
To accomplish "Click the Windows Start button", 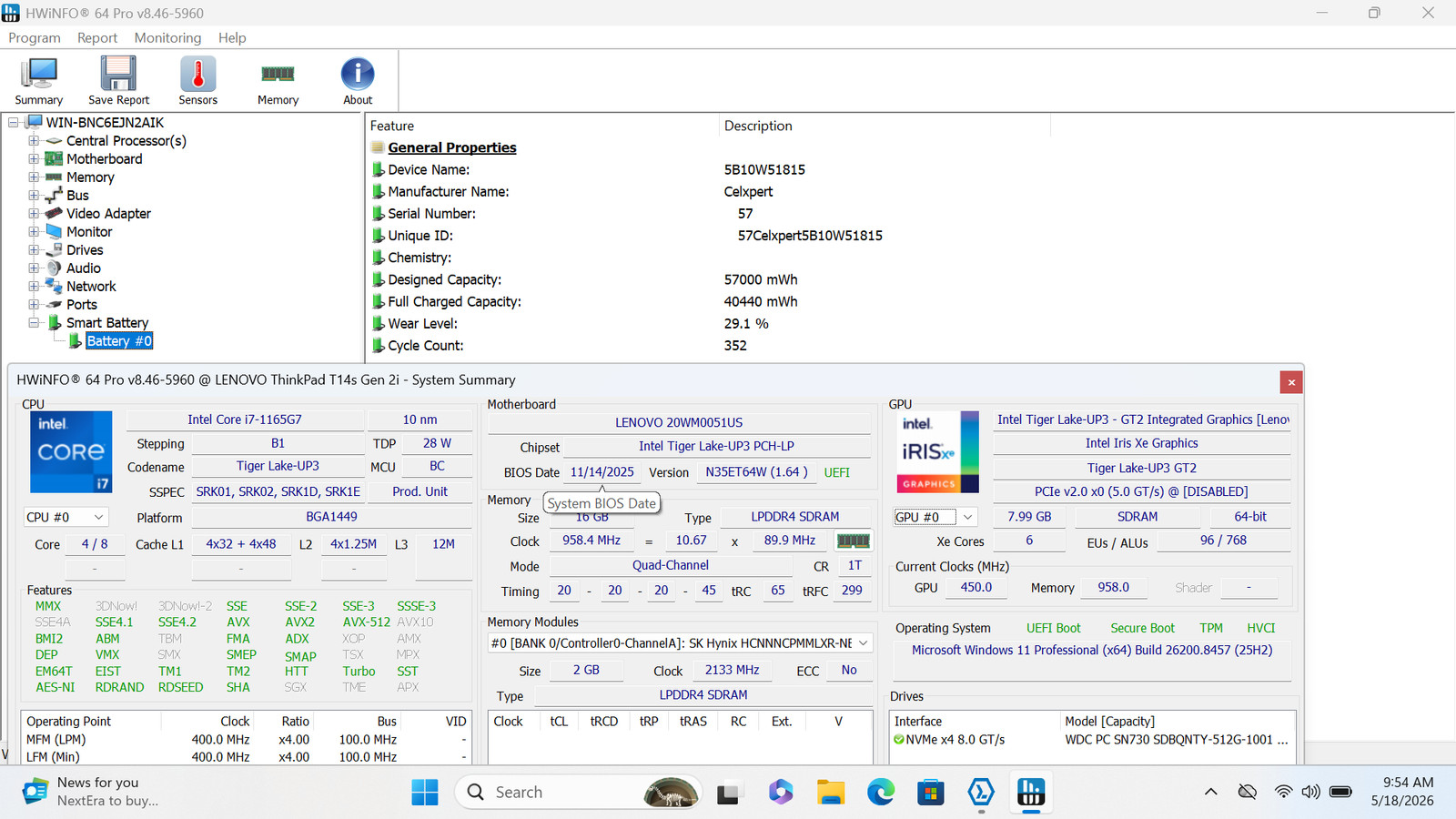I will (x=424, y=793).
